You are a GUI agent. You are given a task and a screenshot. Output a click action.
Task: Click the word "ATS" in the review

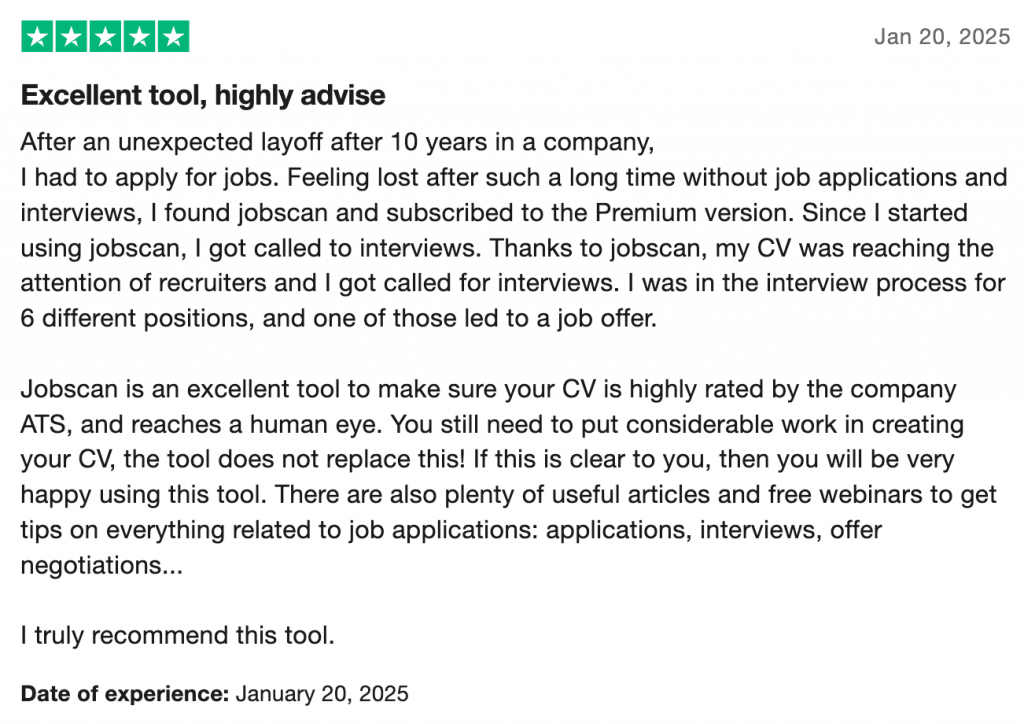click(44, 424)
